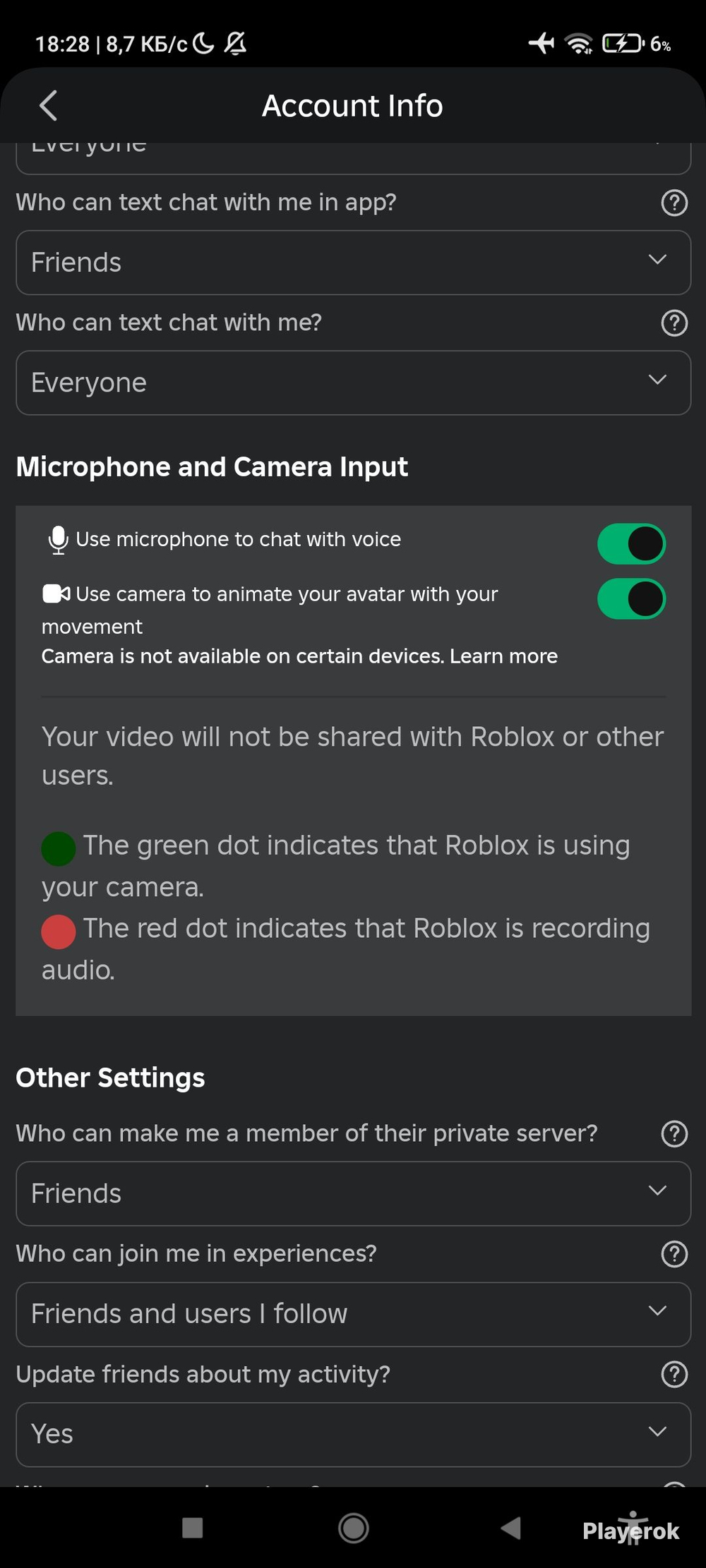
Task: Tap the microphone icon next to voice chat
Action: pos(58,540)
